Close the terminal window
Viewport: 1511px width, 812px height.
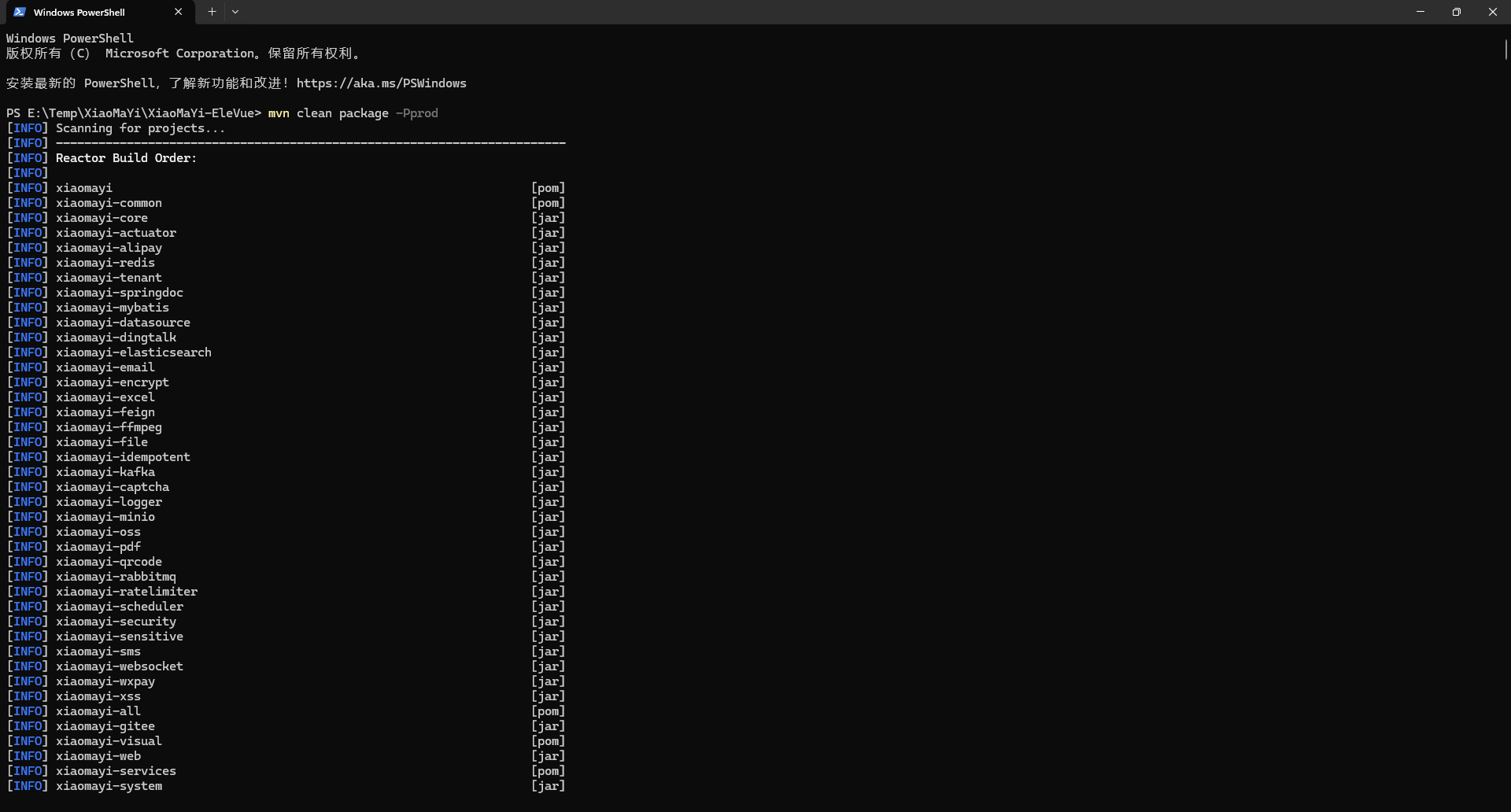point(1493,12)
